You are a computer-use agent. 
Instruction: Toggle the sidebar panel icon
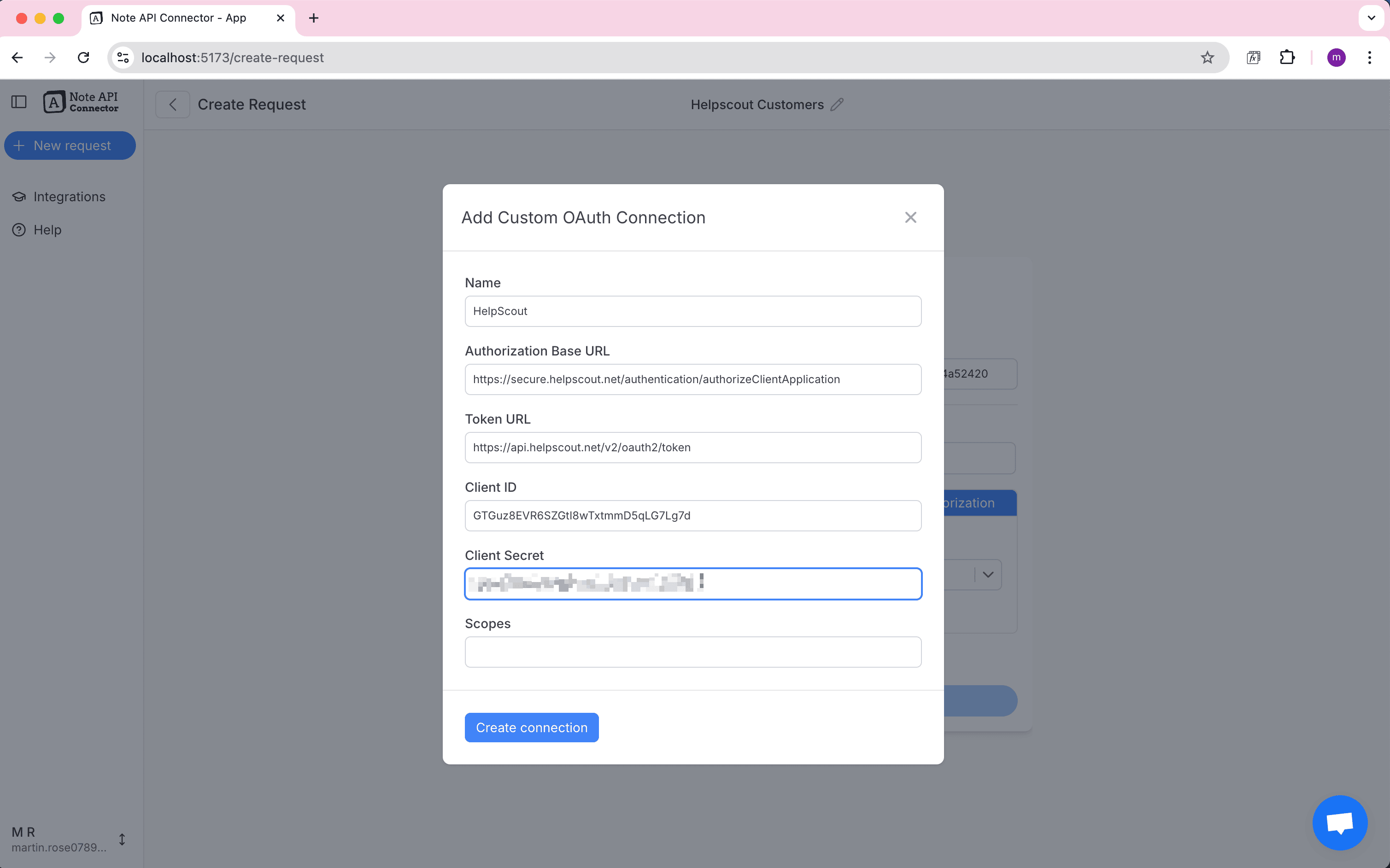point(19,102)
